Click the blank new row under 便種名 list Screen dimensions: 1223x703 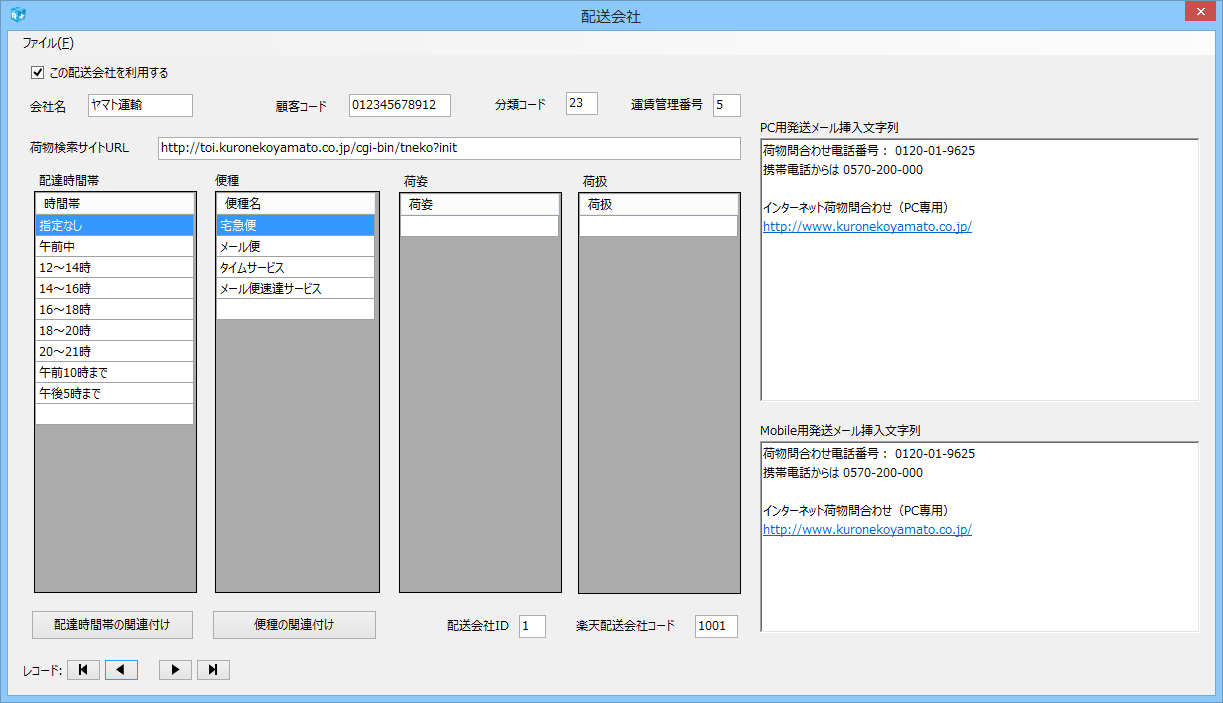coord(295,309)
